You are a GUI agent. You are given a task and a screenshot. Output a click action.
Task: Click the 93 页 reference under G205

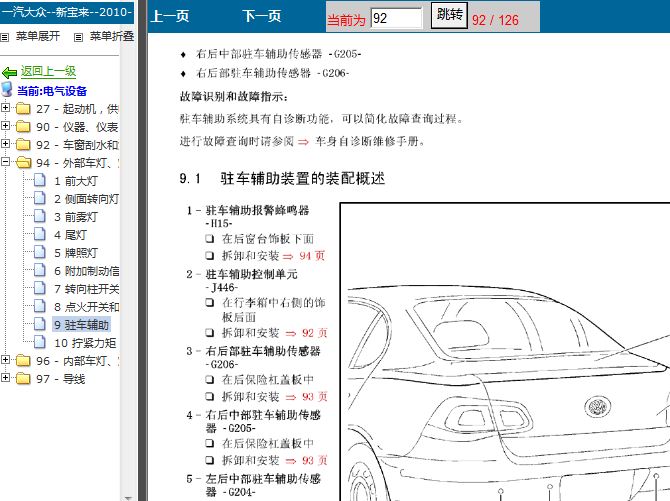tap(315, 460)
